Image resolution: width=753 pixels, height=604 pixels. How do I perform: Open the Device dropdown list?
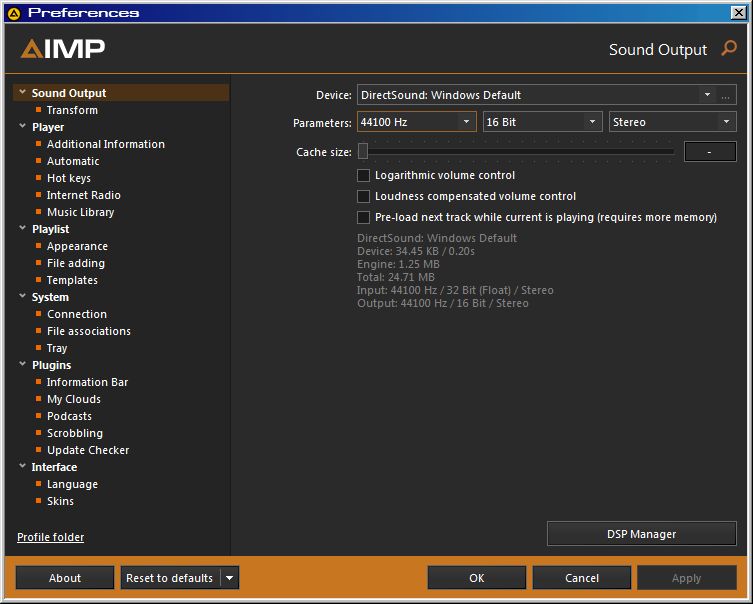click(x=707, y=95)
